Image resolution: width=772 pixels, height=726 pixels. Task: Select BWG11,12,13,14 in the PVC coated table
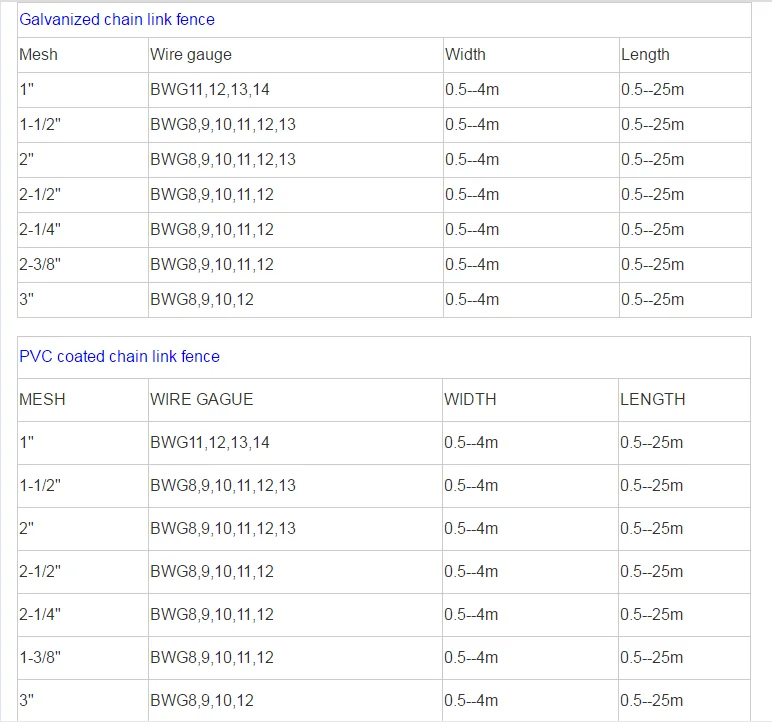(210, 442)
